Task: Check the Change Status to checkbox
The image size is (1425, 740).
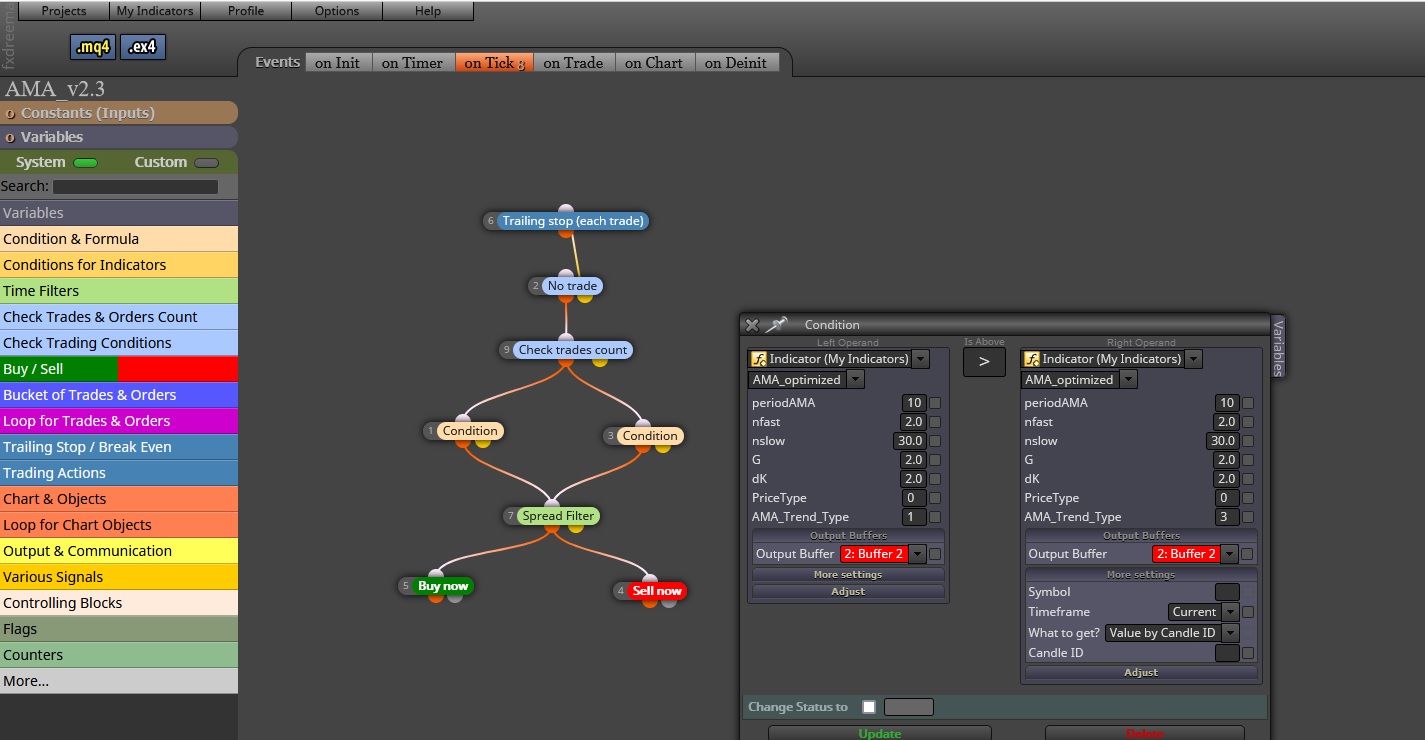Action: (869, 707)
